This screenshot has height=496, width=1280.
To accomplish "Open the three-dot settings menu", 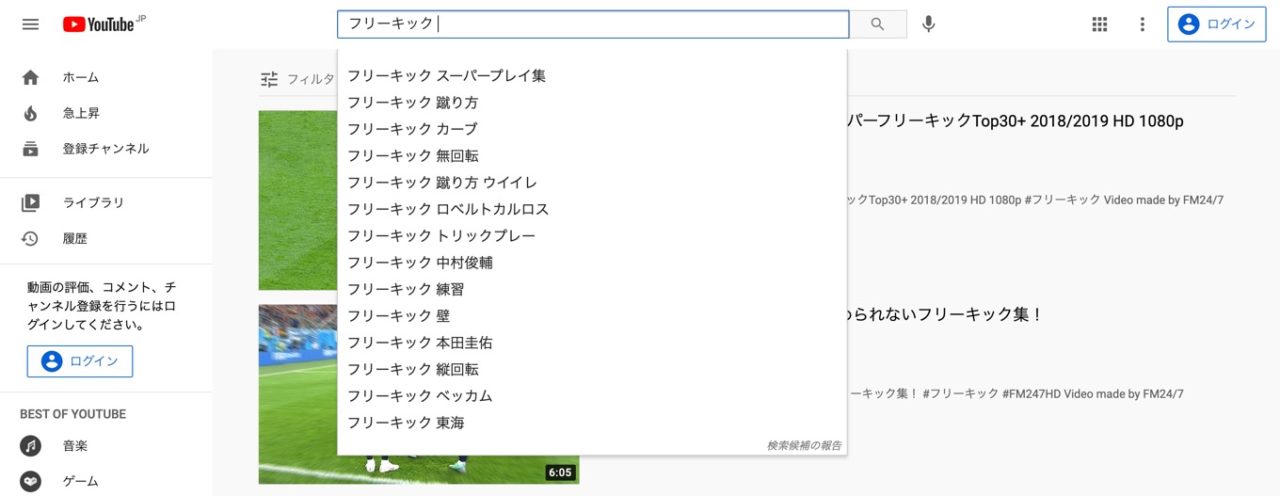I will tap(1143, 24).
